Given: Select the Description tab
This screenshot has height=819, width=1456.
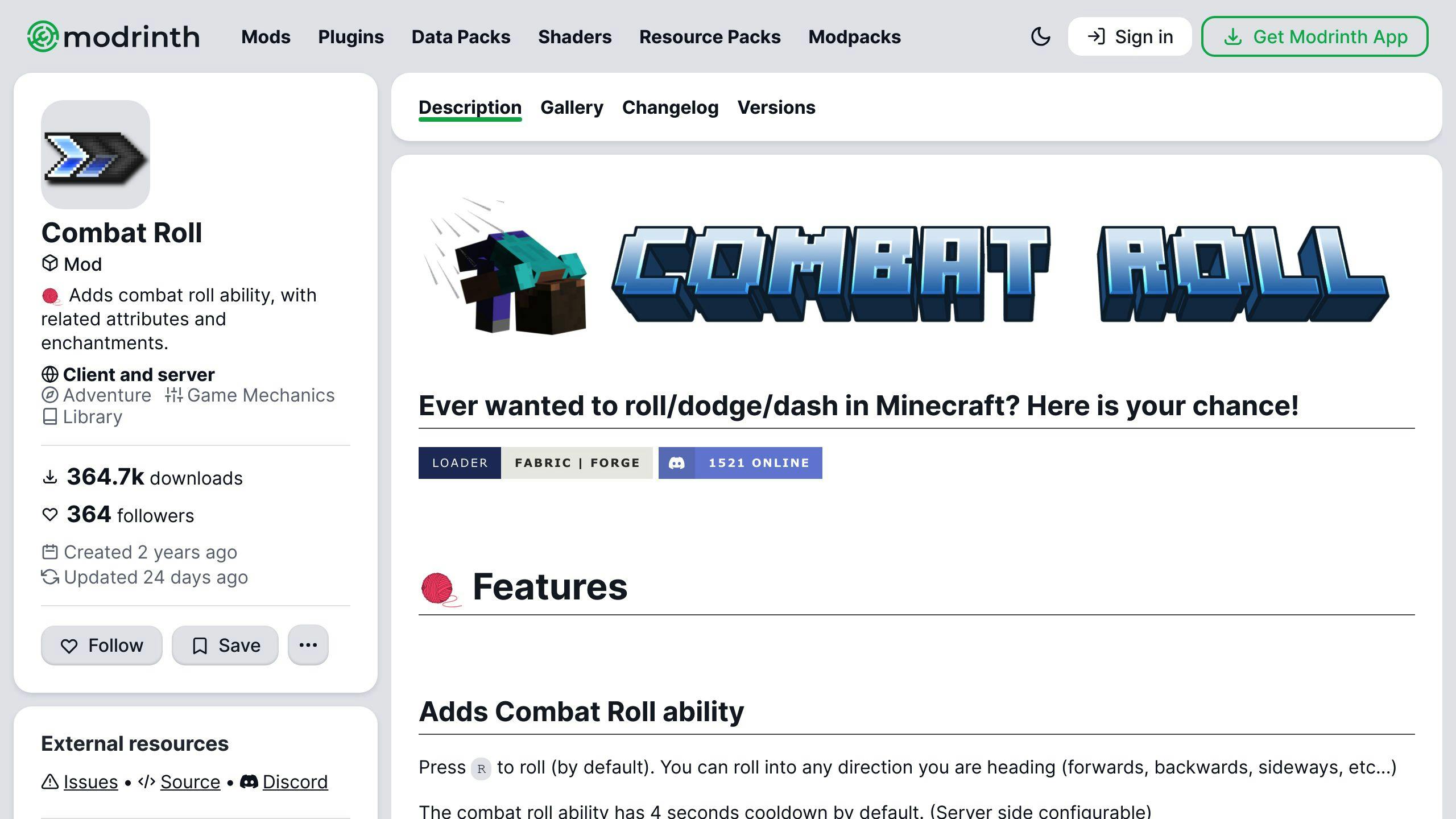Looking at the screenshot, I should click(x=470, y=107).
